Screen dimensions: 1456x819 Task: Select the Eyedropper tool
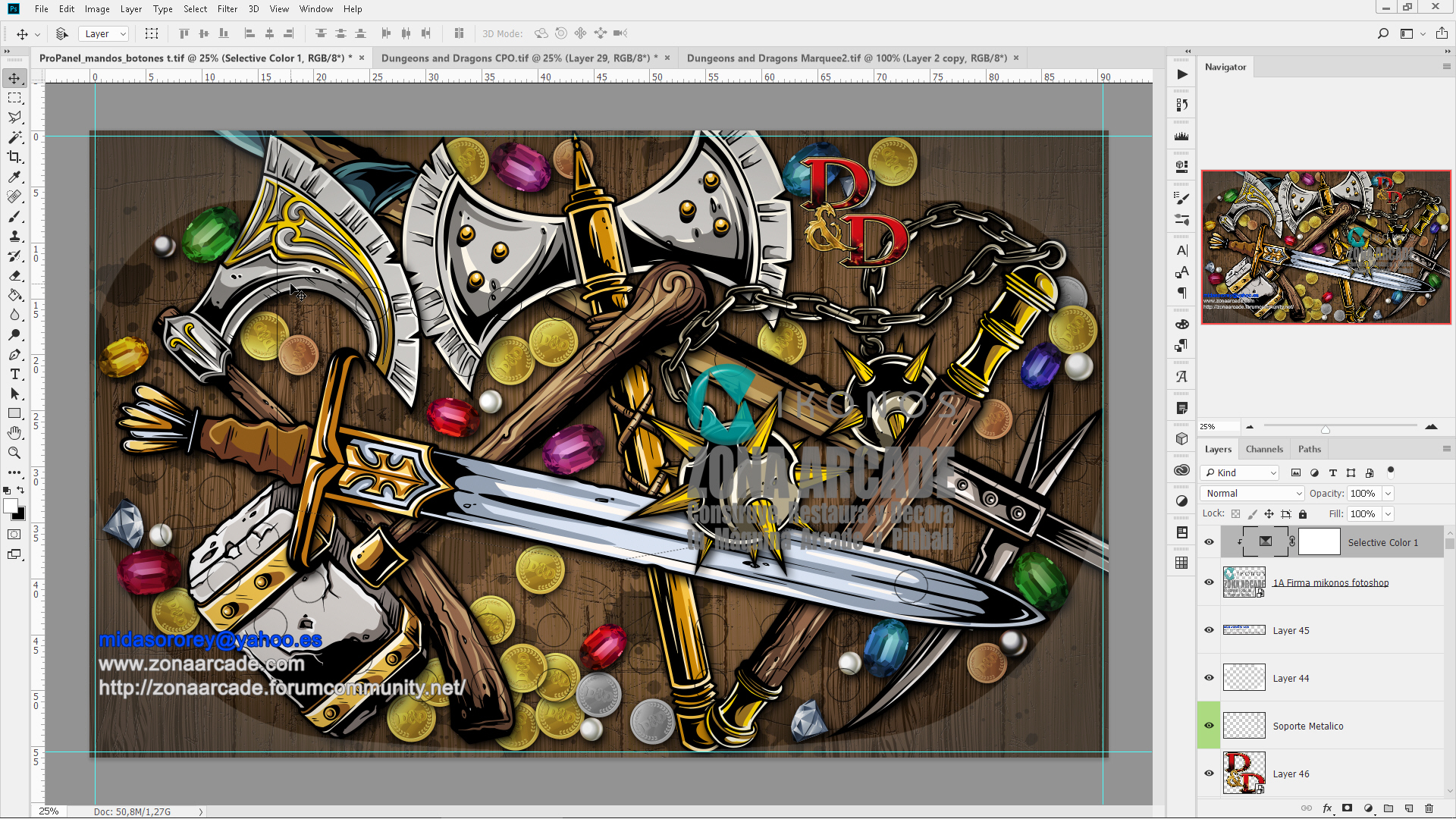tap(14, 177)
